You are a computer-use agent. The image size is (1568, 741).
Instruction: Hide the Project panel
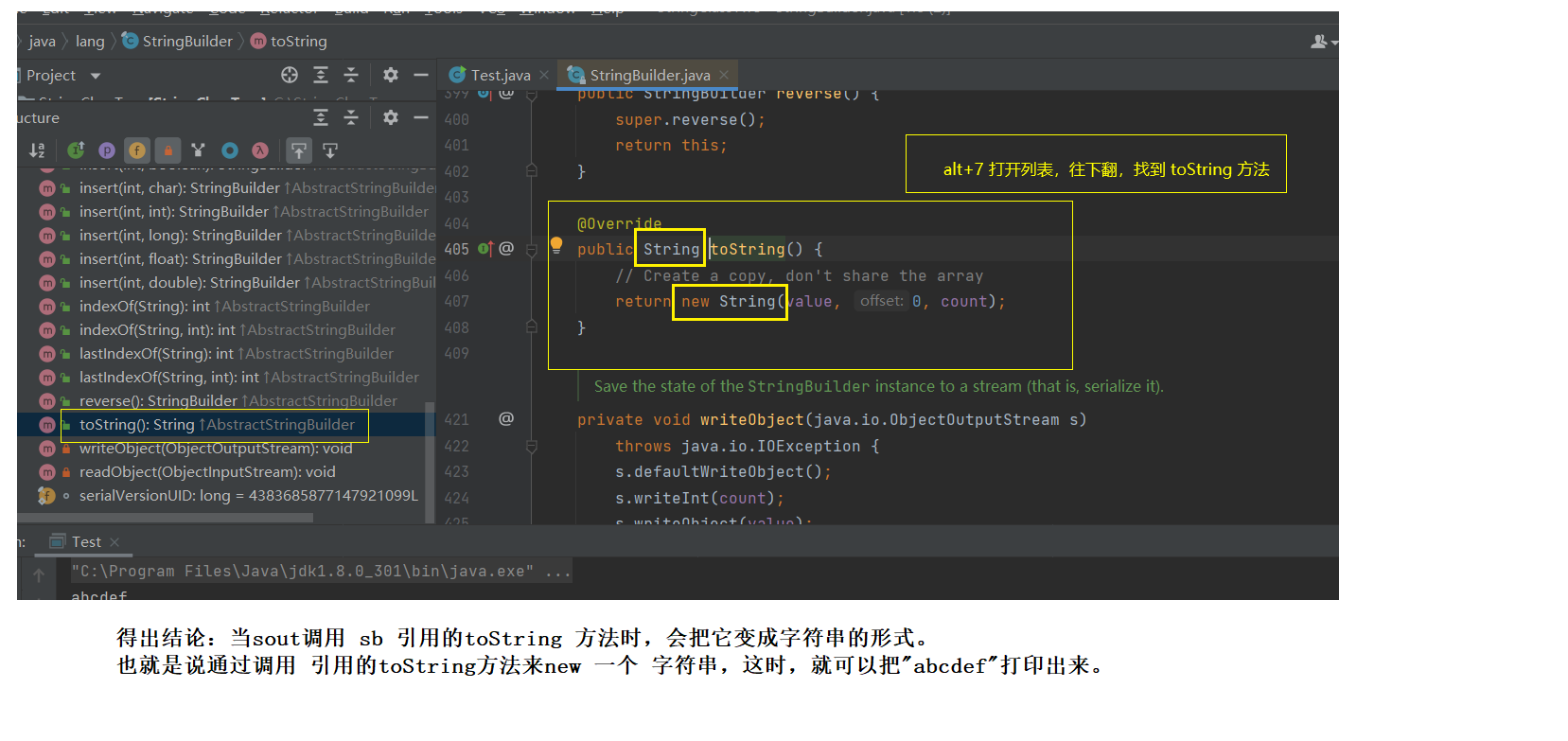pyautogui.click(x=421, y=75)
